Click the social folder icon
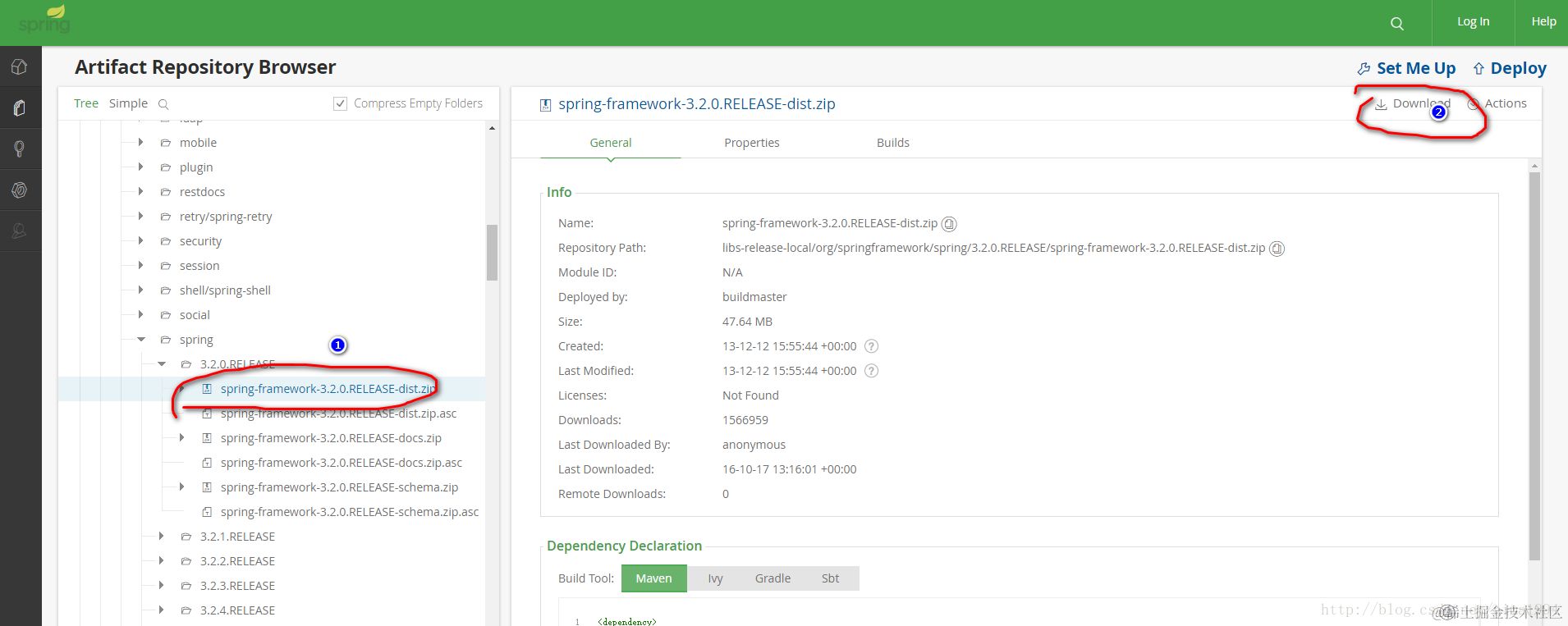The width and height of the screenshot is (1568, 626). point(166,315)
